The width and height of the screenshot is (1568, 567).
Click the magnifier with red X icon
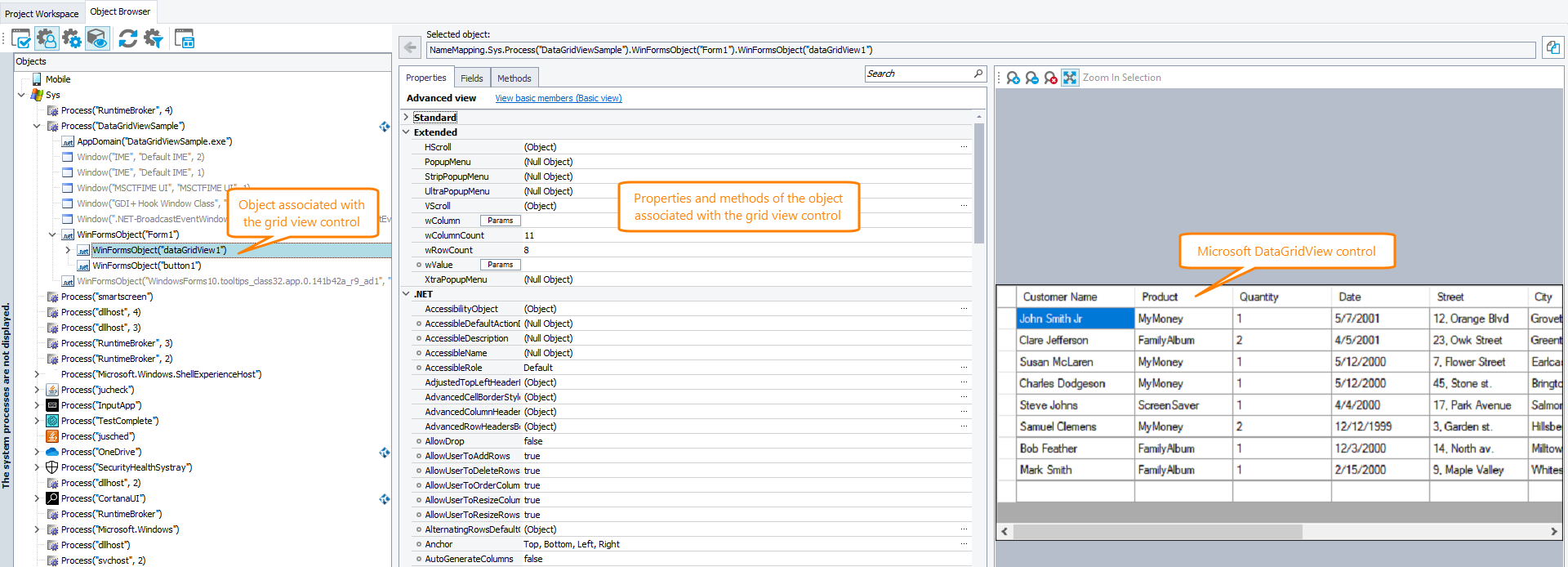(x=1051, y=78)
